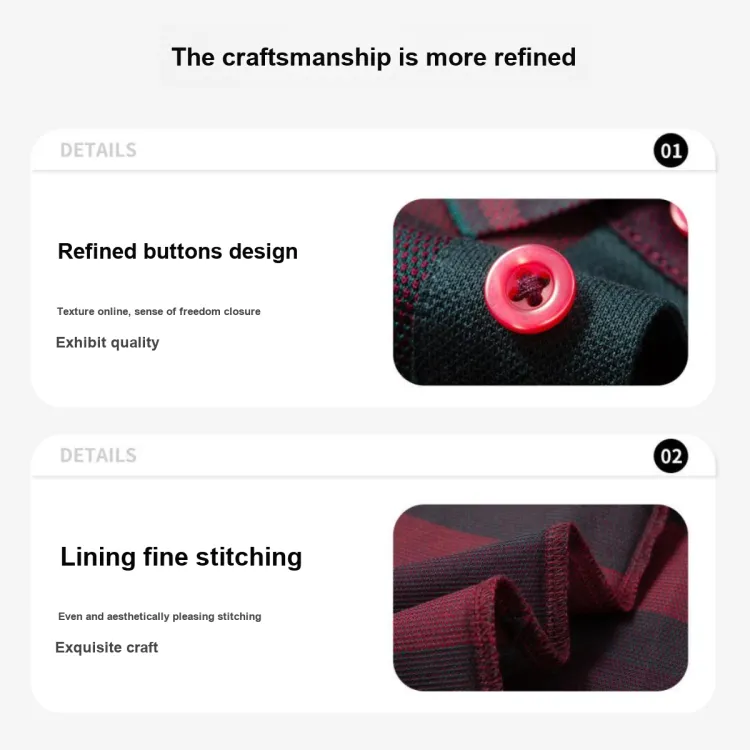Click the divider line under first DETAILS
750x750 pixels.
374,170
